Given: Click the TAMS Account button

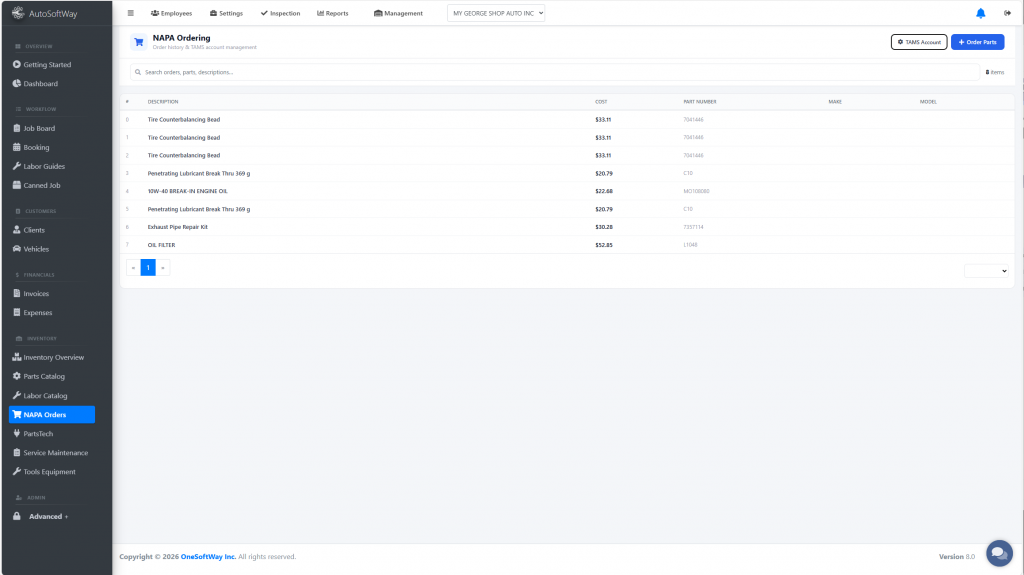Looking at the screenshot, I should click(x=918, y=42).
